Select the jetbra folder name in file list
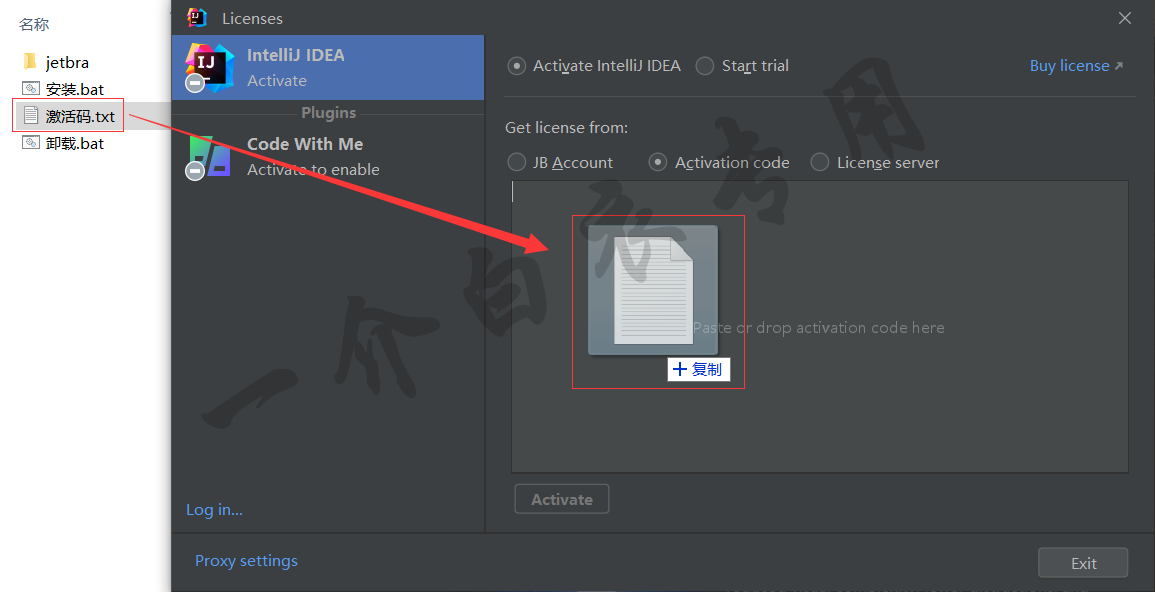The height and width of the screenshot is (592, 1155). pos(67,63)
